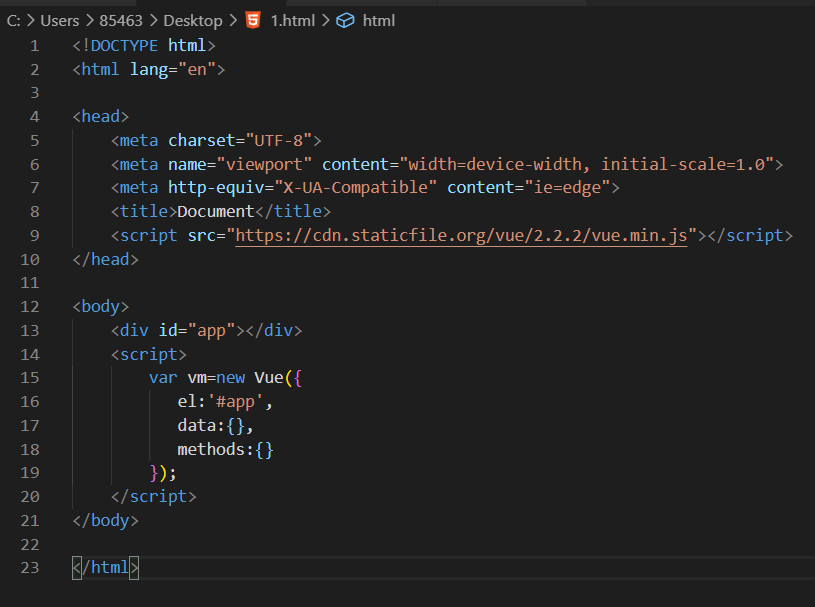815x607 pixels.
Task: Click the "UTF-8" charset value
Action: pos(279,140)
